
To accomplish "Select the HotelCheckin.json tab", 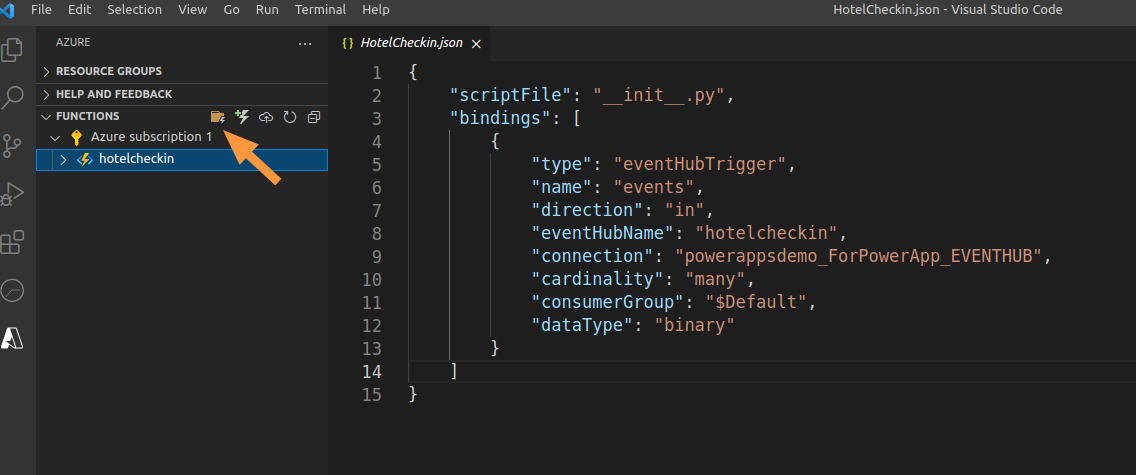I will tap(411, 43).
